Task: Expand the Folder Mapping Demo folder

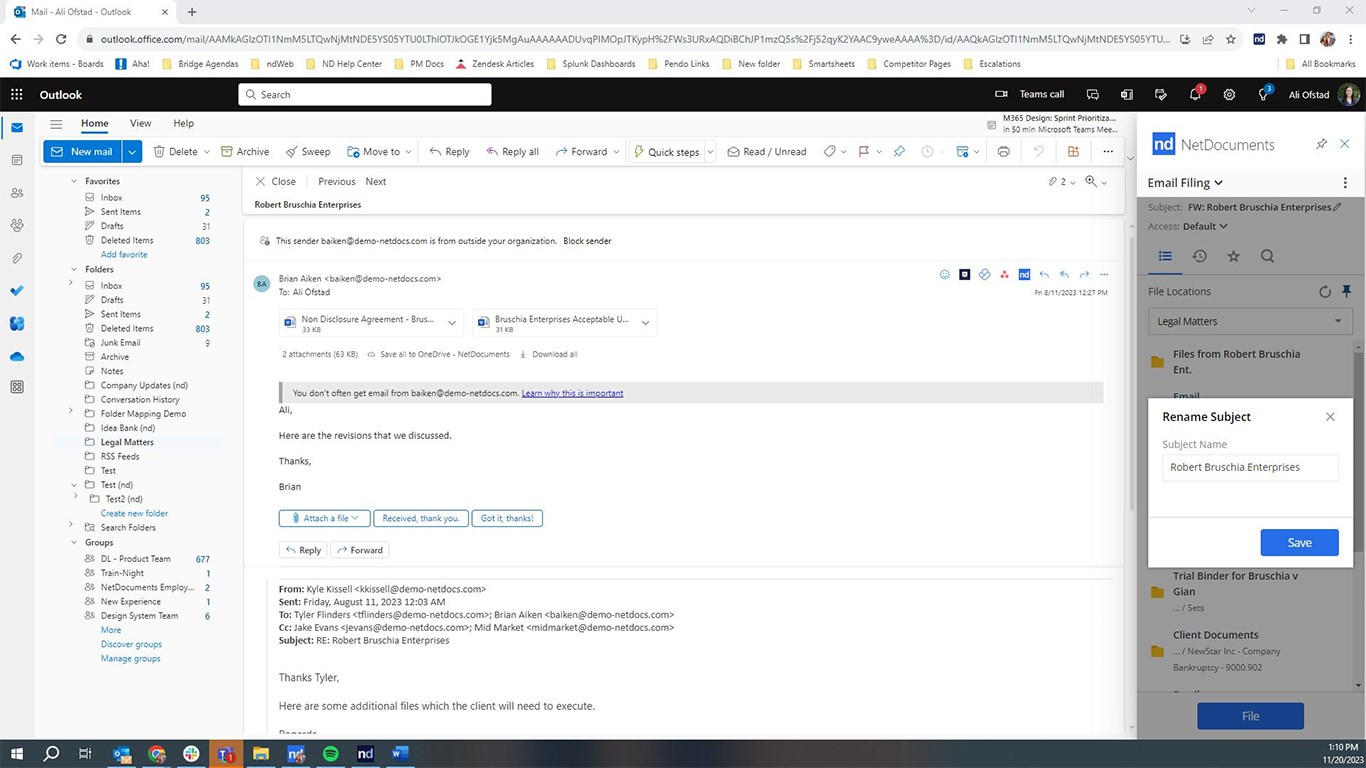Action: [x=71, y=412]
